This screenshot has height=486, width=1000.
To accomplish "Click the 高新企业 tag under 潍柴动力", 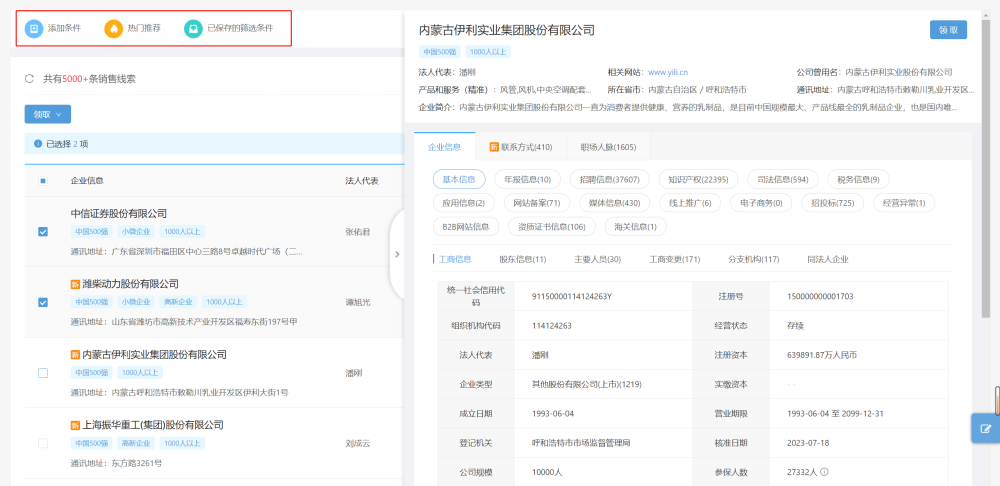I will point(178,302).
